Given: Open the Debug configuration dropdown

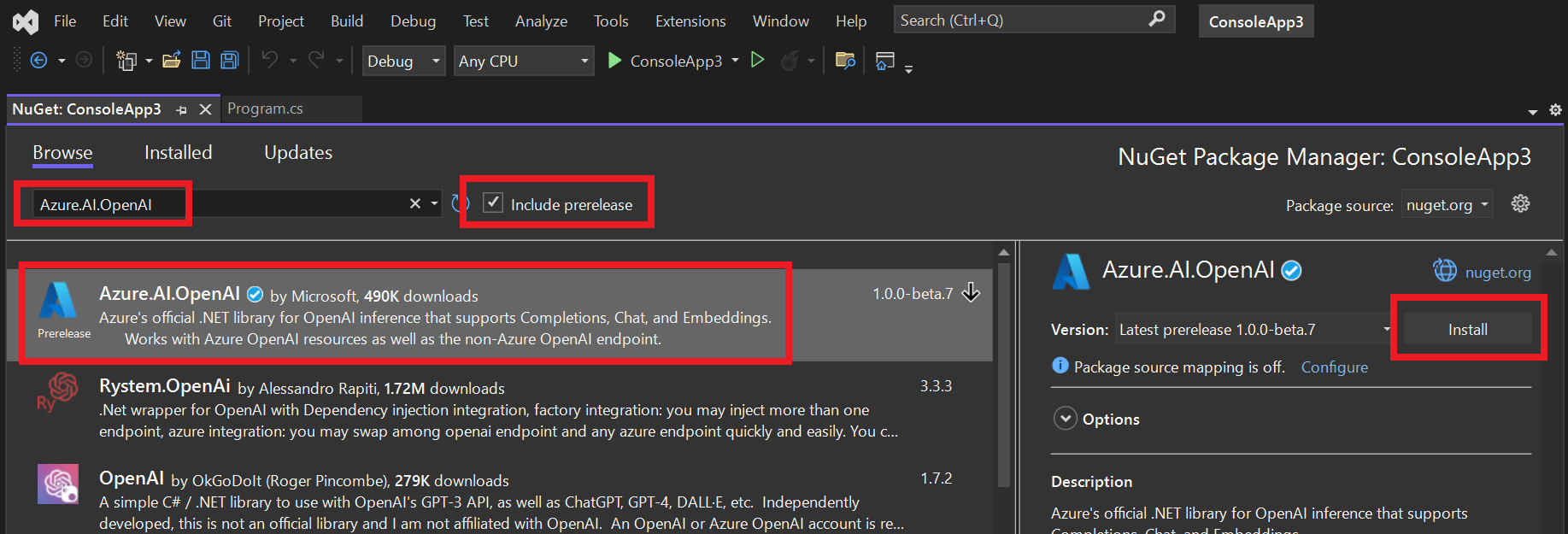Looking at the screenshot, I should coord(403,61).
